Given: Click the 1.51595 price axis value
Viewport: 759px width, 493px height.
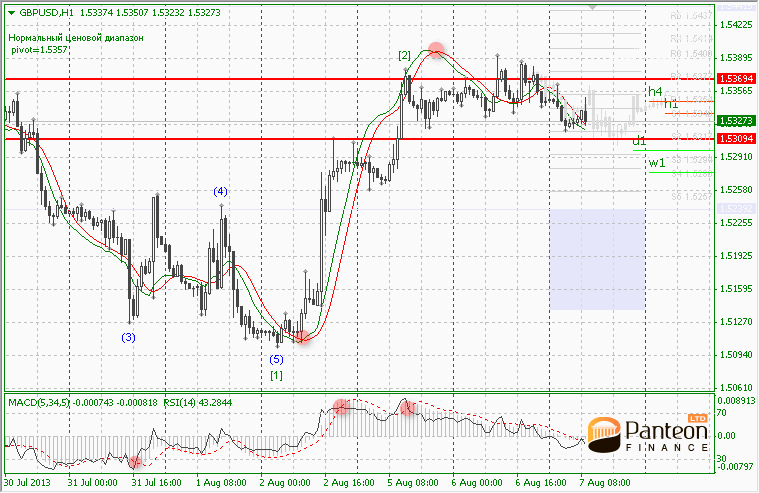Looking at the screenshot, I should click(736, 289).
